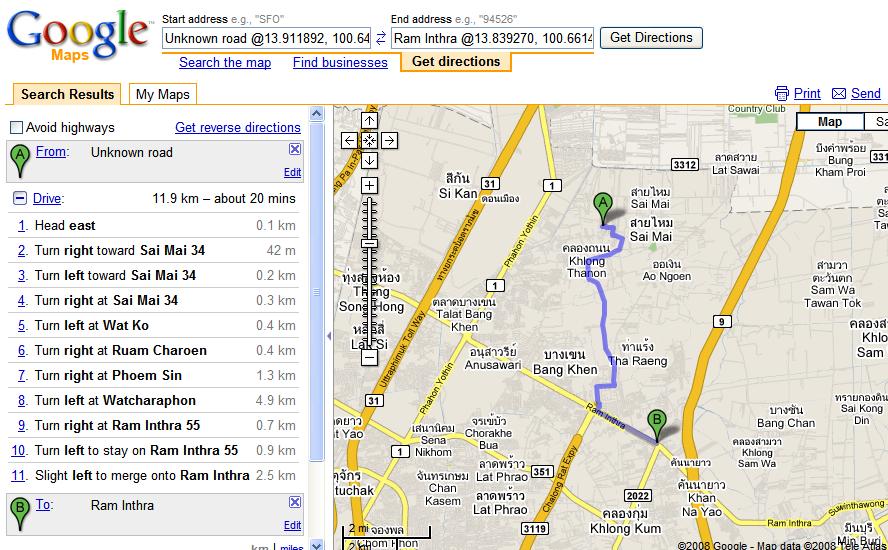
Task: Select step 6 Turn right at Ruam Charoen
Action: click(x=153, y=350)
